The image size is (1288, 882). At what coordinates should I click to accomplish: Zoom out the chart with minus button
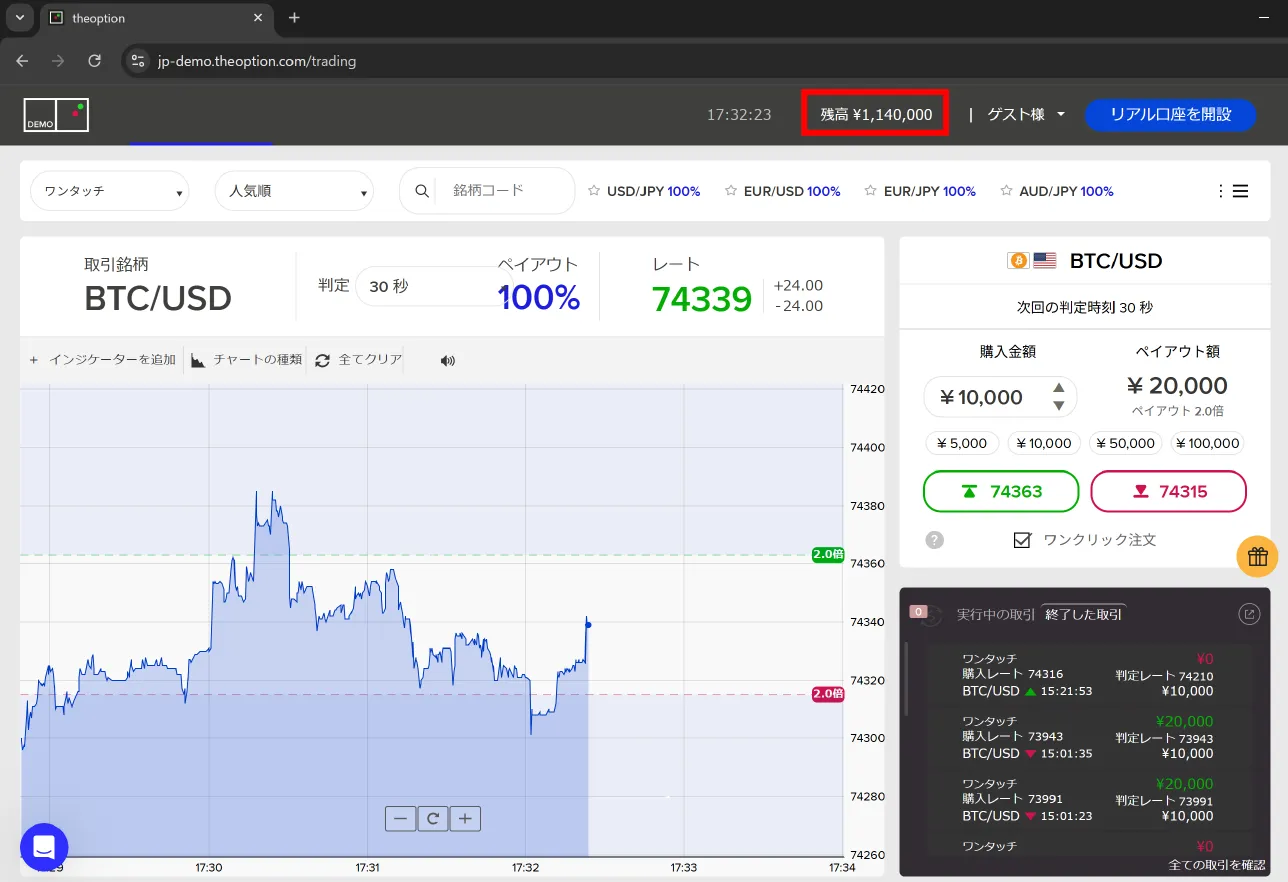[x=401, y=819]
